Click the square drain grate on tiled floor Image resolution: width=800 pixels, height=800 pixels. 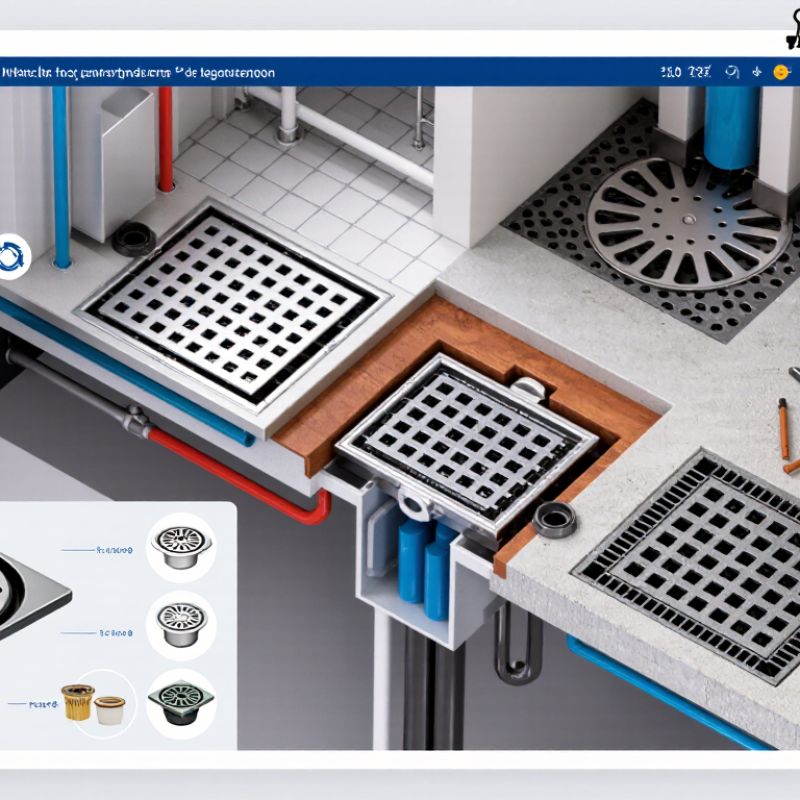(x=232, y=307)
